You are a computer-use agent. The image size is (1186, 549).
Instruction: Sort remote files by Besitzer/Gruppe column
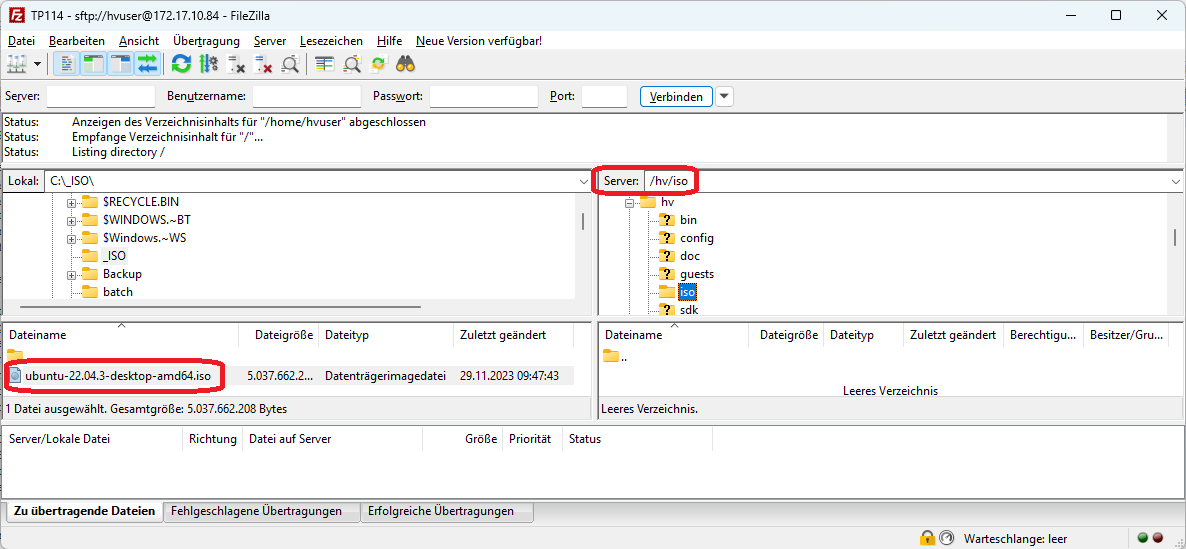point(1126,334)
